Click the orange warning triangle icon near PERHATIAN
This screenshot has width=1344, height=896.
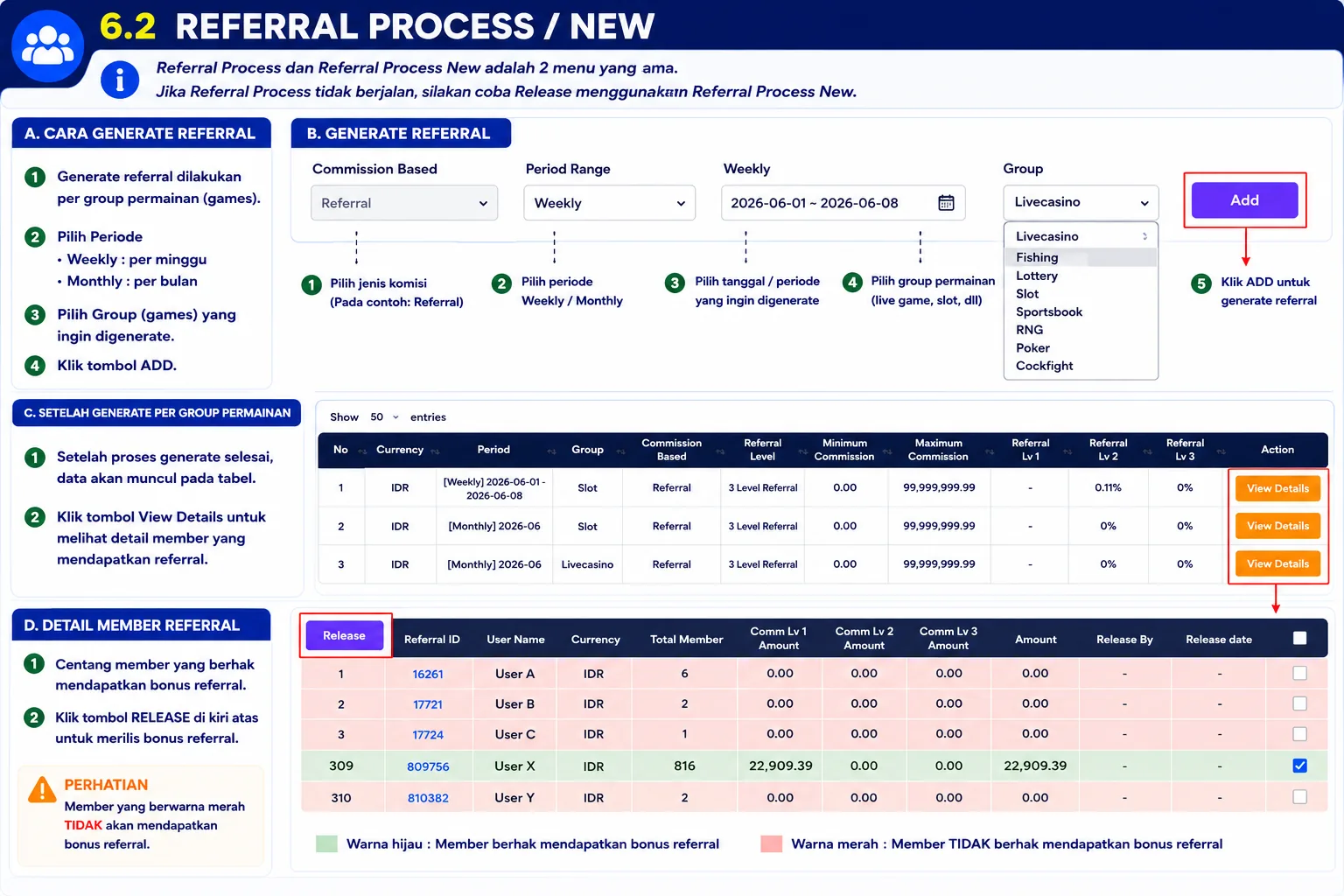tap(42, 789)
